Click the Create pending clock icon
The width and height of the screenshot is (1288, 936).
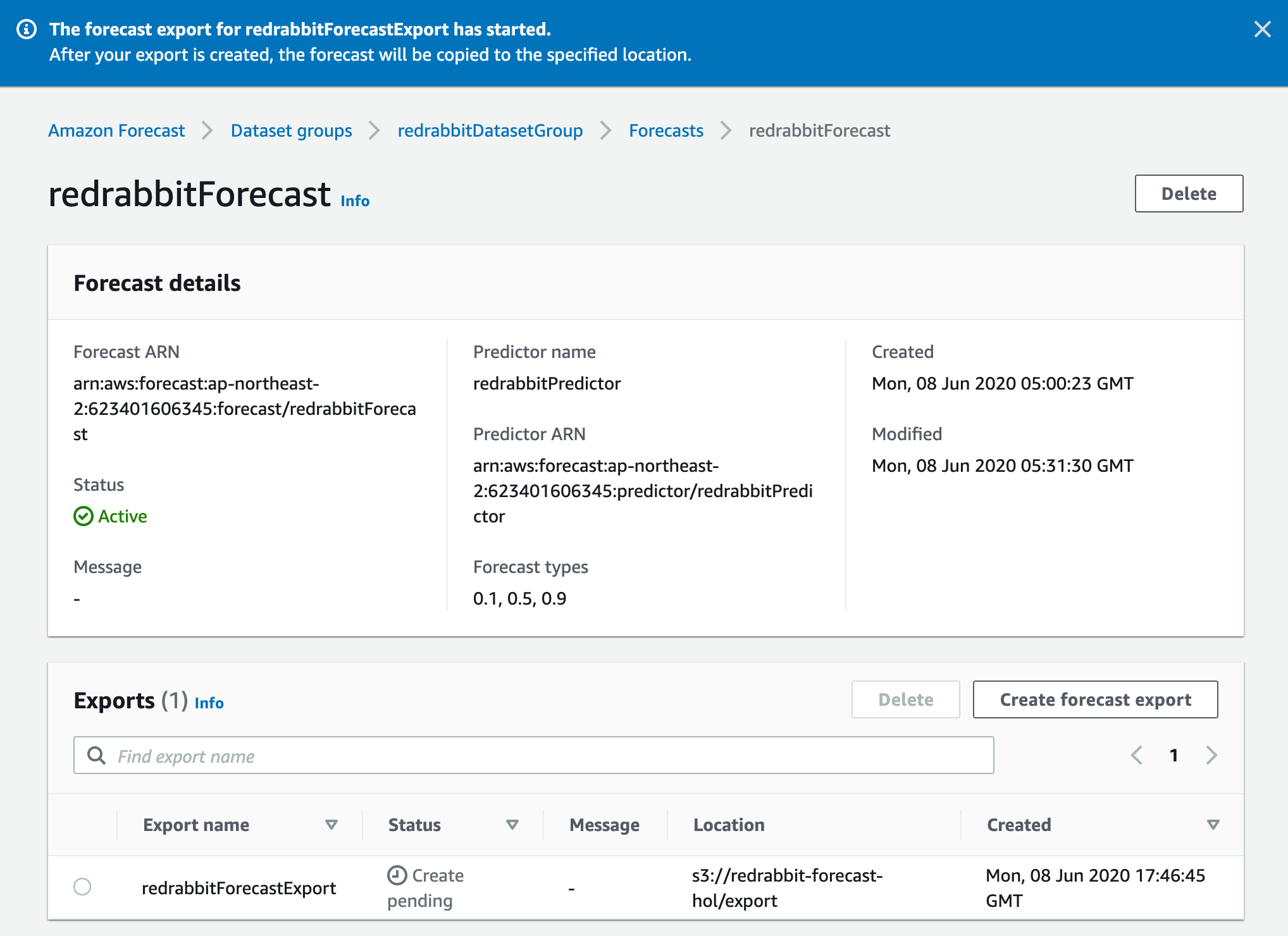(397, 875)
